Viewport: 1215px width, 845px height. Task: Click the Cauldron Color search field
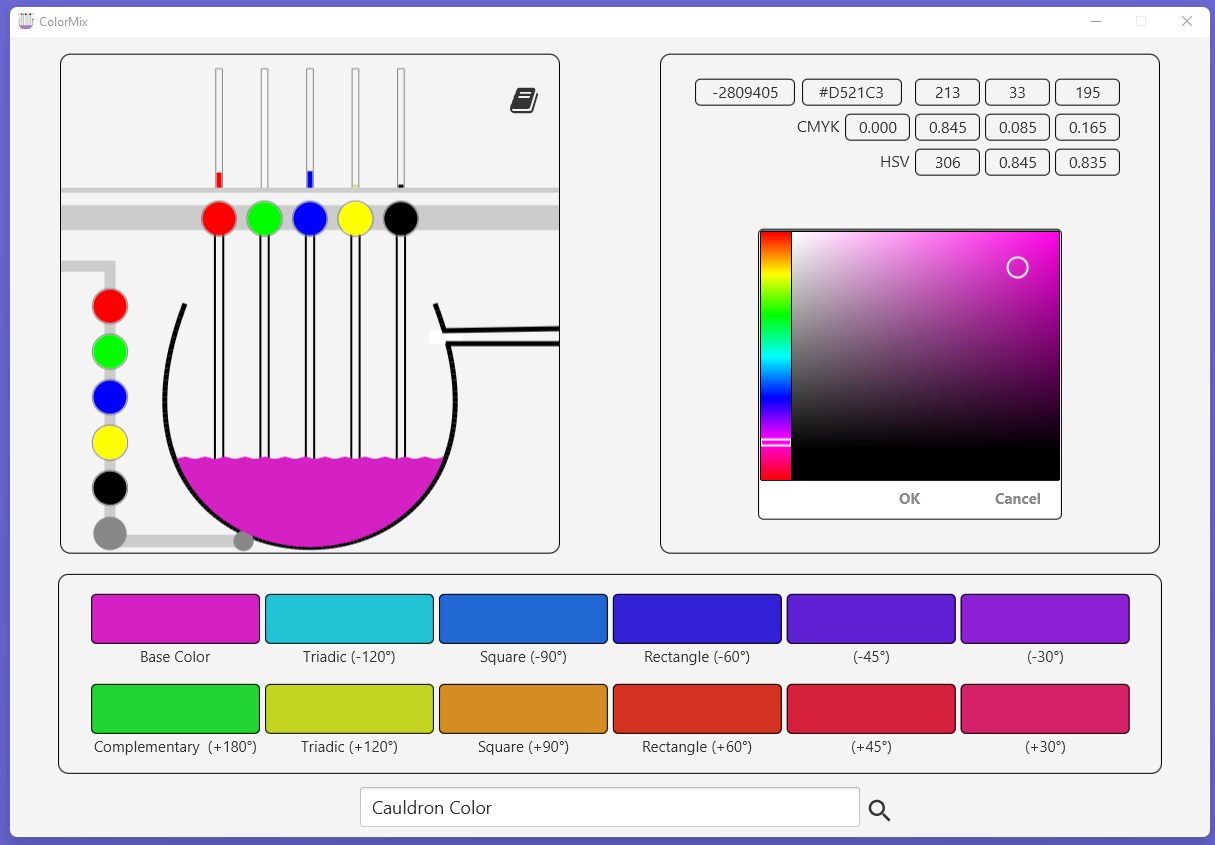click(610, 807)
